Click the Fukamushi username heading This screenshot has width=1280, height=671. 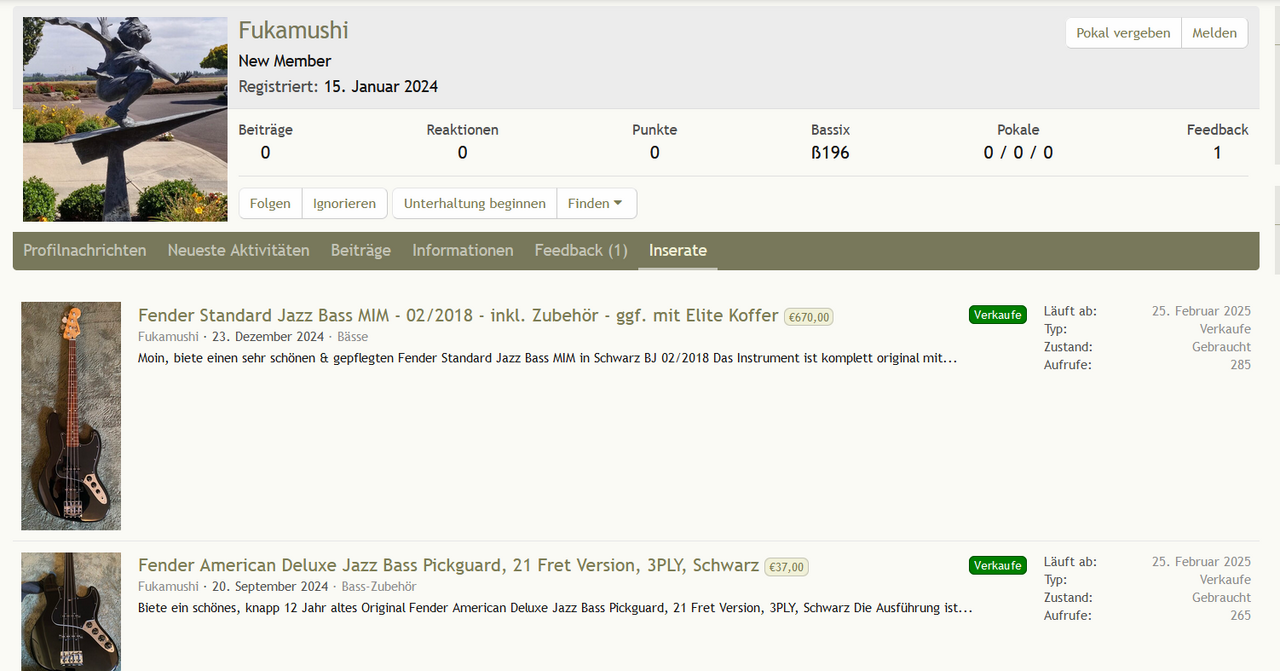coord(293,31)
